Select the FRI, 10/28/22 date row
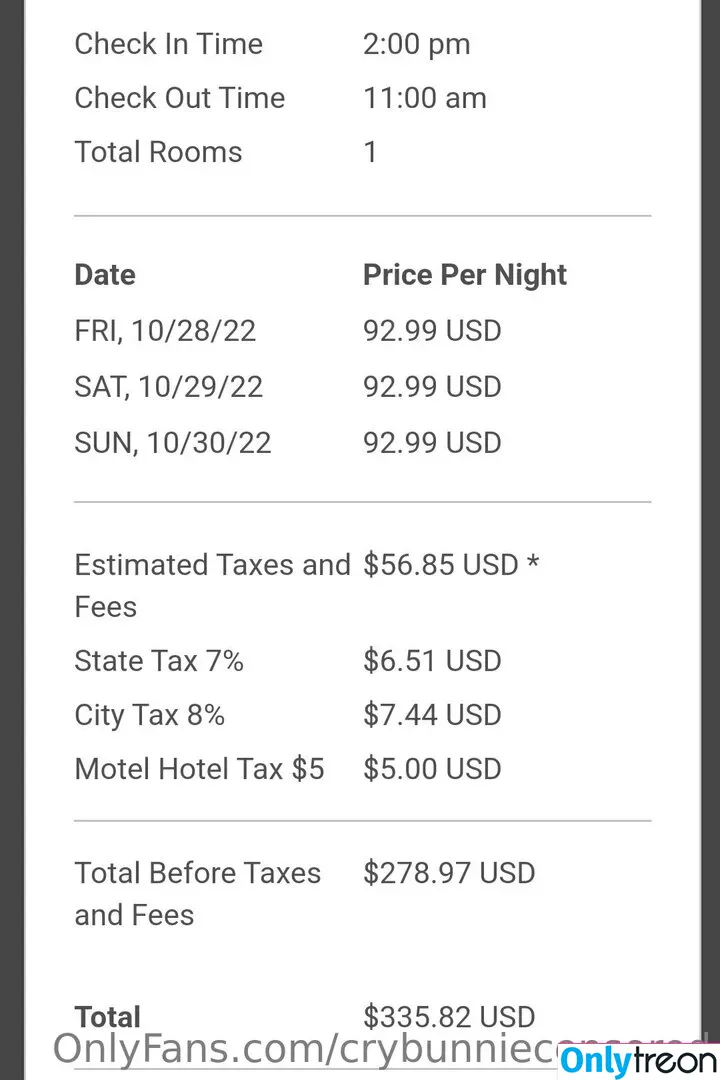 click(x=362, y=331)
